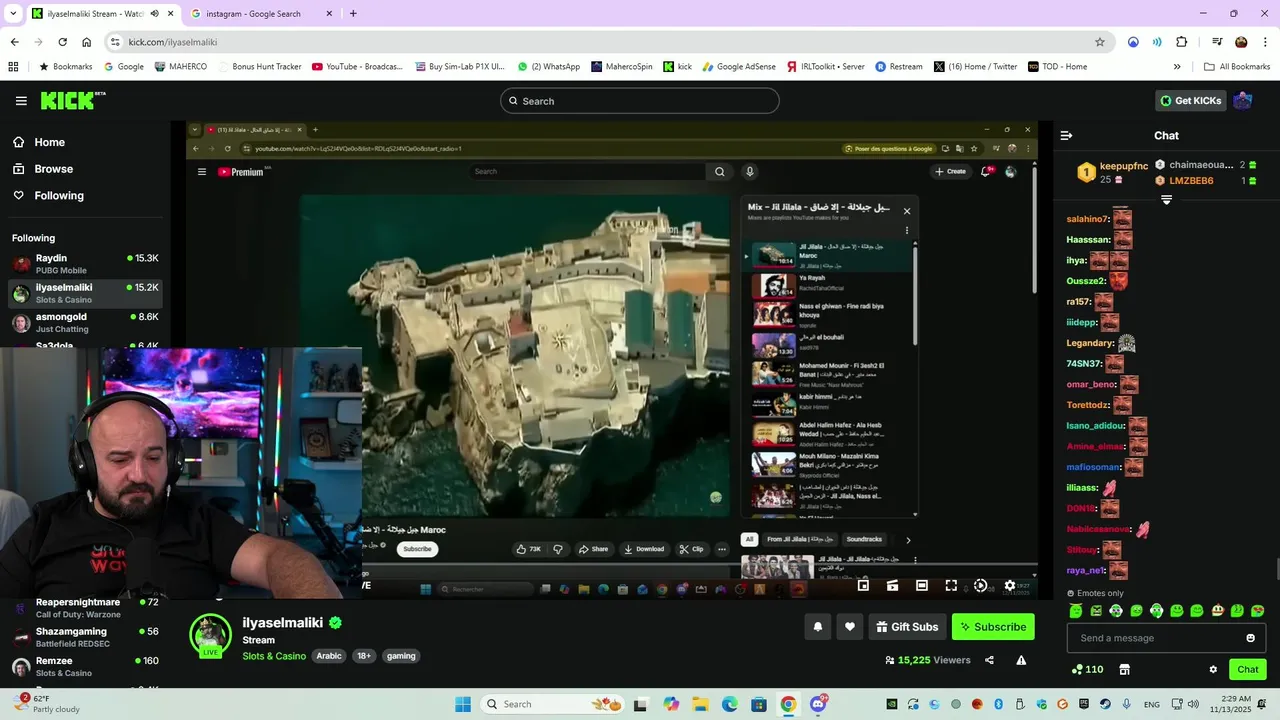
Task: Open Shazamgaming recommended channel
Action: coord(85,637)
